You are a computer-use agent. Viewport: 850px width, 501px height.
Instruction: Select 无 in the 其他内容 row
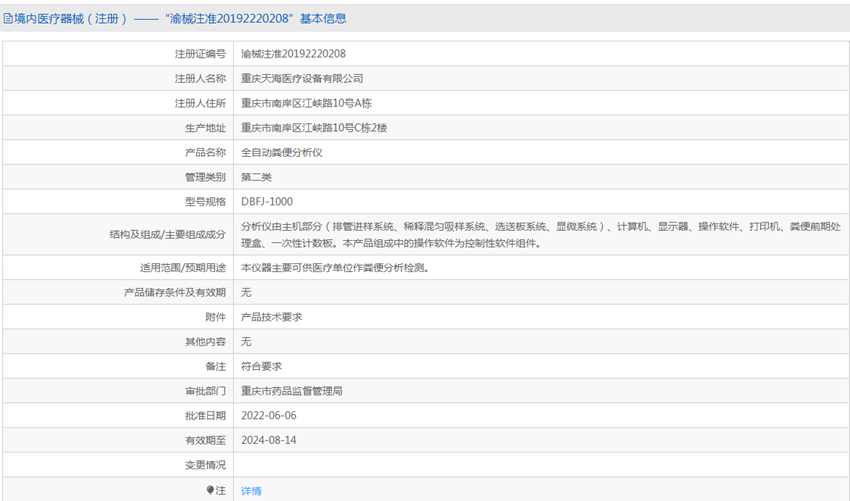pyautogui.click(x=246, y=342)
